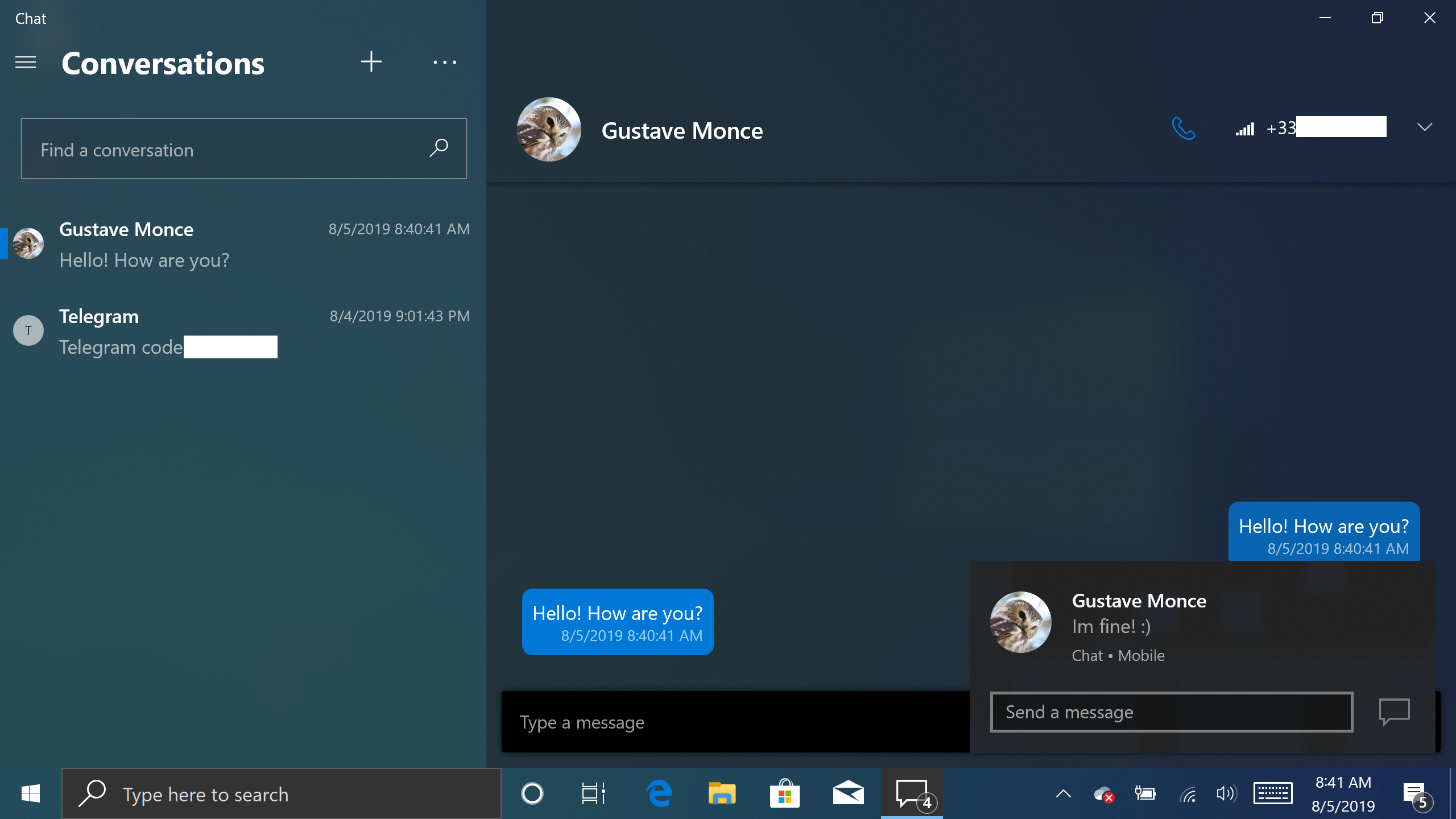Open the hamburger navigation menu
The width and height of the screenshot is (1456, 819).
(26, 62)
